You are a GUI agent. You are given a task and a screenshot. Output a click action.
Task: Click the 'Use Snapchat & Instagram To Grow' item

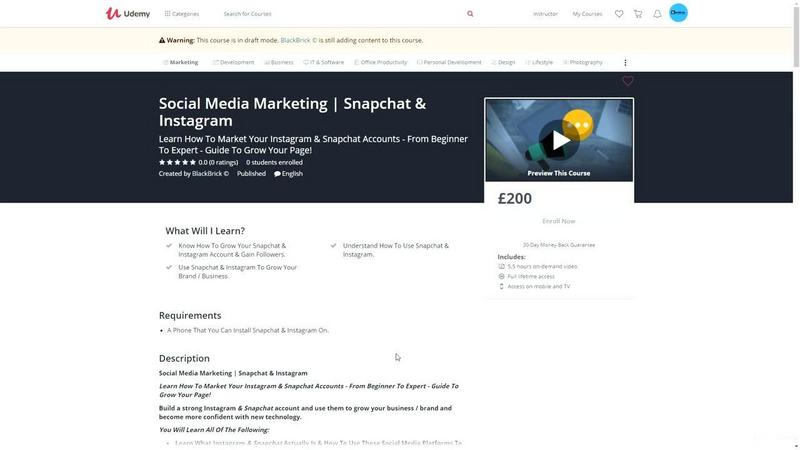coord(237,271)
